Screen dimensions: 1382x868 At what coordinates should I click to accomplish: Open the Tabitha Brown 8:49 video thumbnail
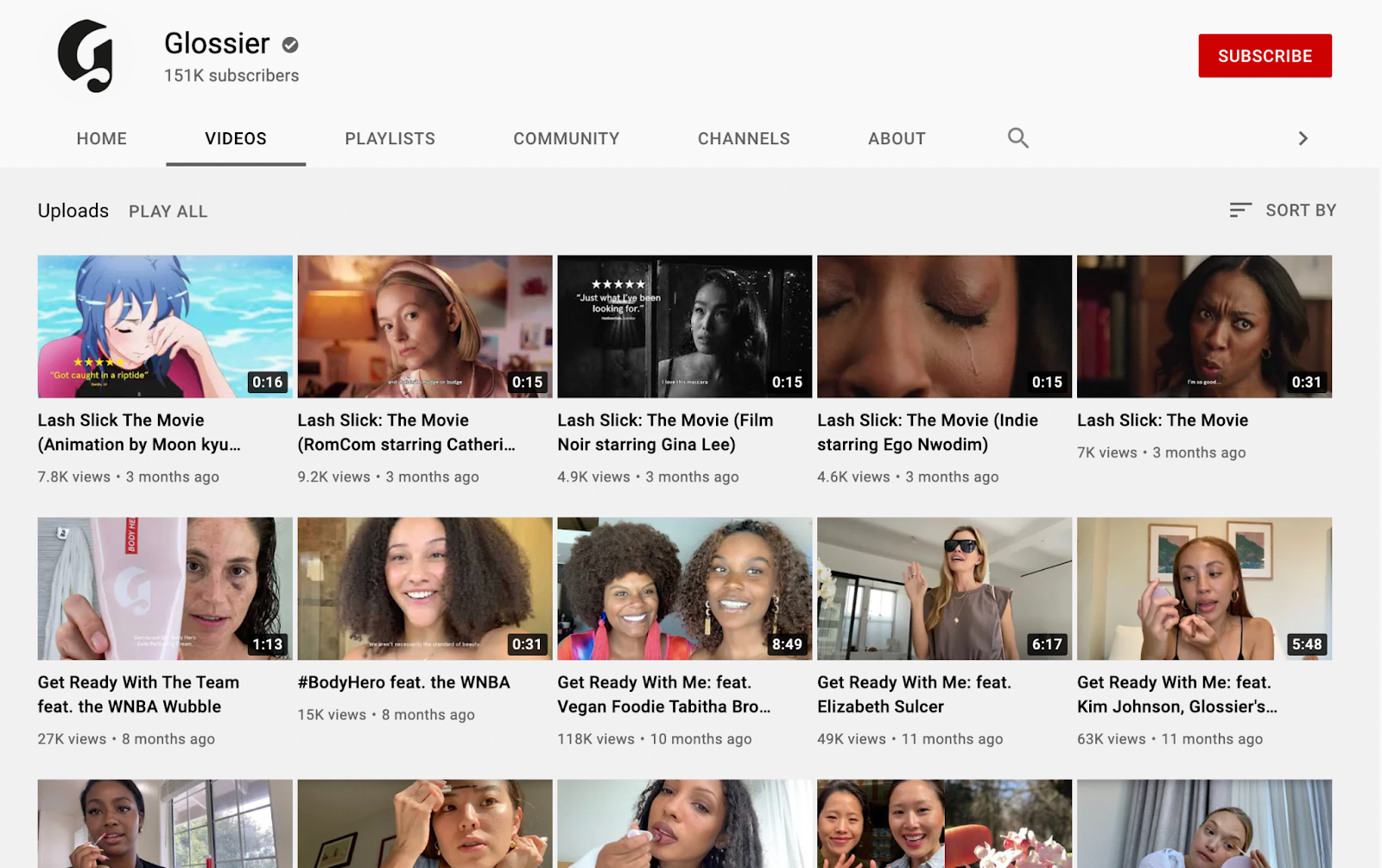[684, 588]
